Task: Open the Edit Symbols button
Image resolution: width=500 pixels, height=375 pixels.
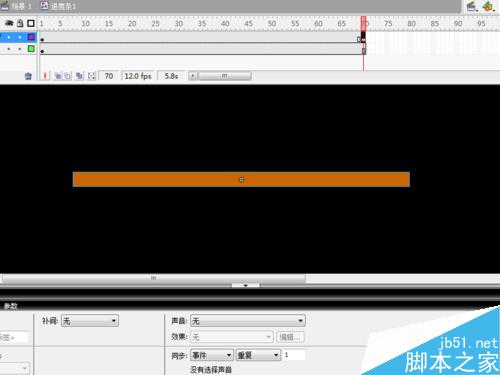Action: click(x=488, y=6)
